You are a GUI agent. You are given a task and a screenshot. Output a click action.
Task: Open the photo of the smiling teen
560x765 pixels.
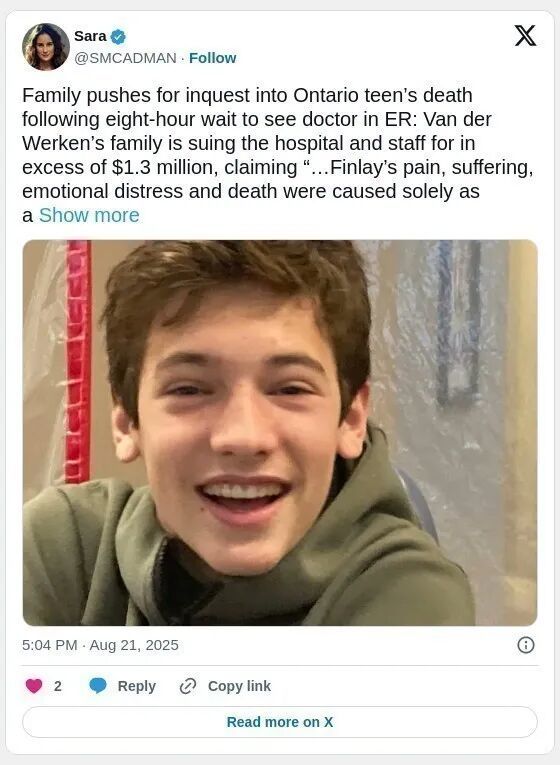coord(280,433)
